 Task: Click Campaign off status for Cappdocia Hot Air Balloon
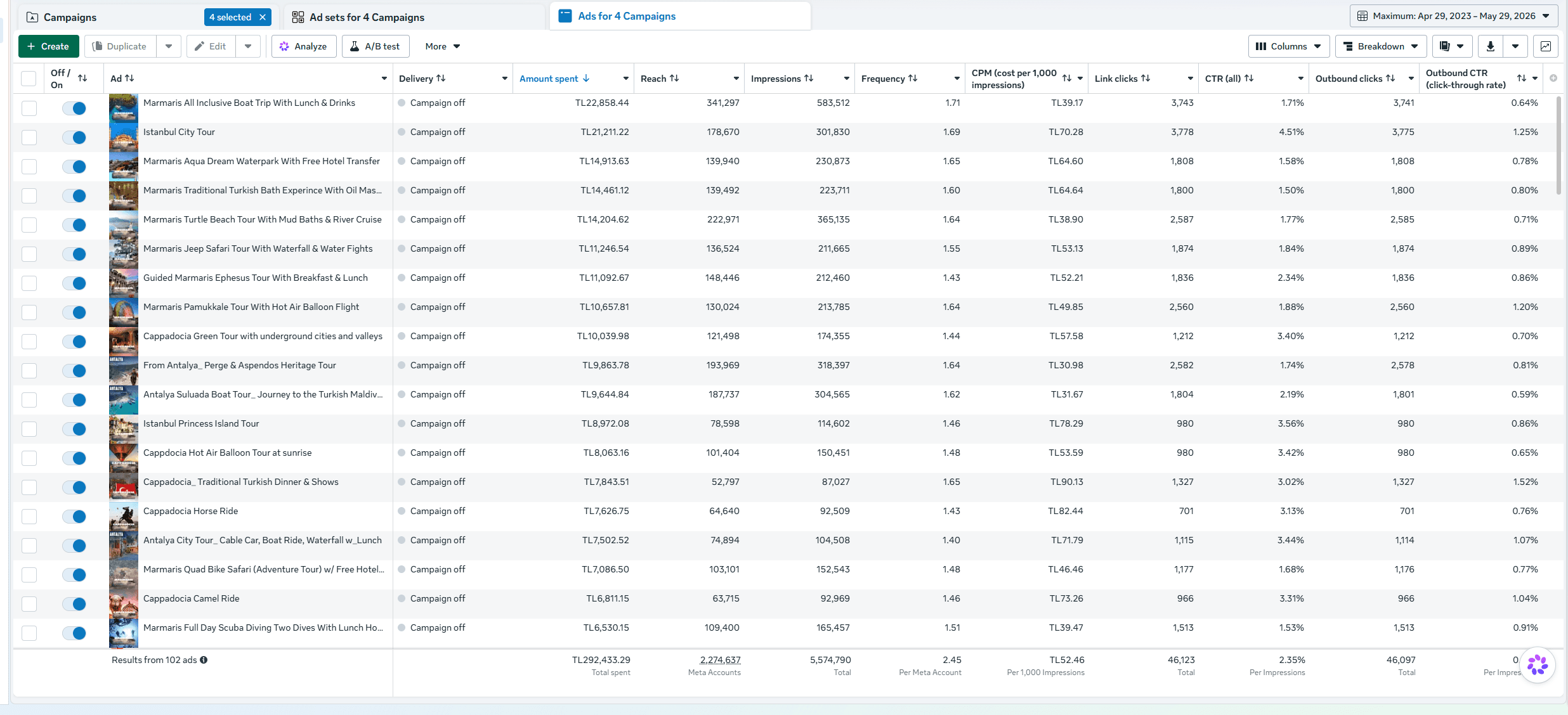pos(437,453)
